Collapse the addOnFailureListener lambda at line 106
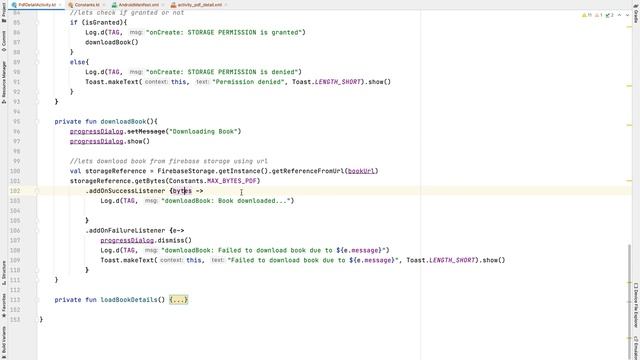The width and height of the screenshot is (640, 360). coord(37,230)
